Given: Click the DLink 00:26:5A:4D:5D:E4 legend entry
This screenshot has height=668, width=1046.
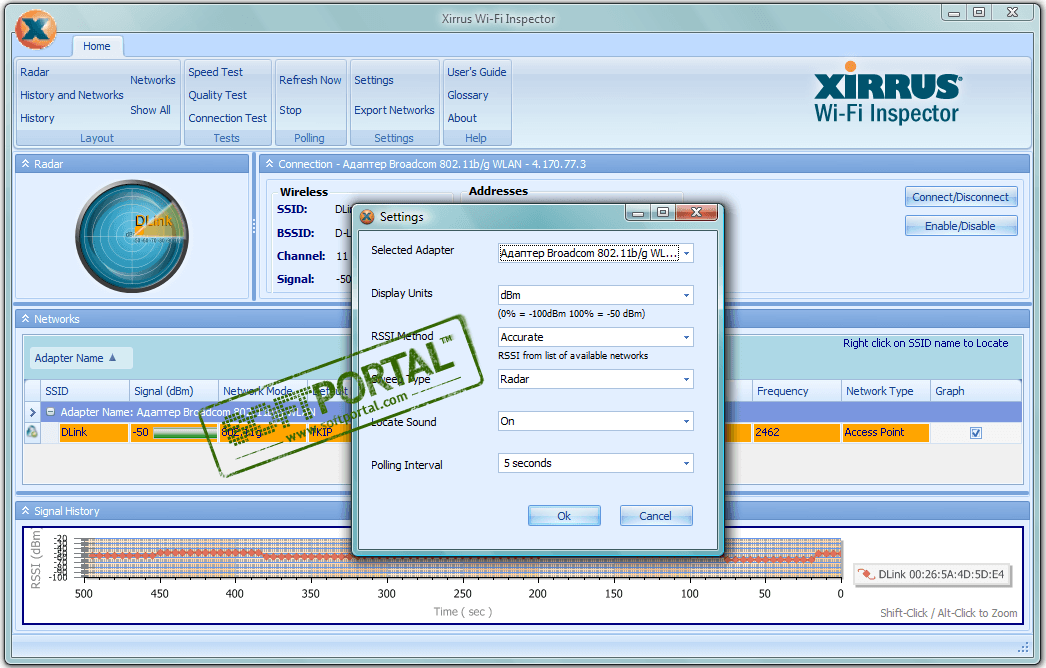Looking at the screenshot, I should tap(933, 574).
